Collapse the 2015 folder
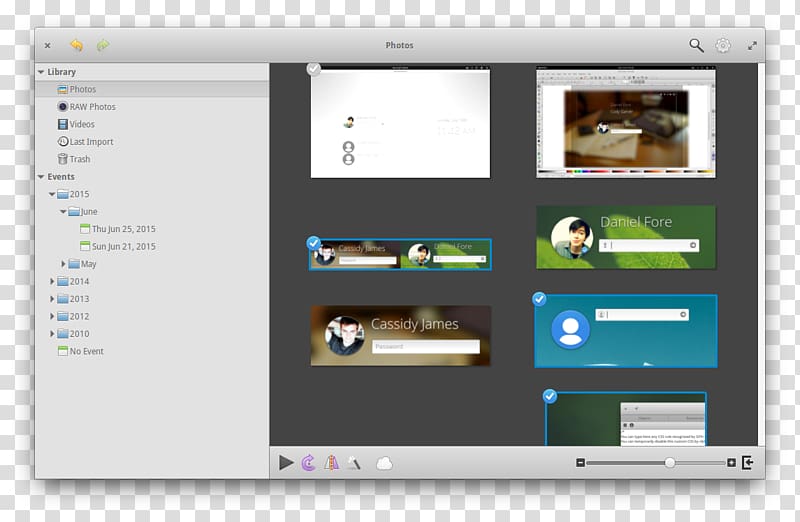800x522 pixels. [52, 194]
